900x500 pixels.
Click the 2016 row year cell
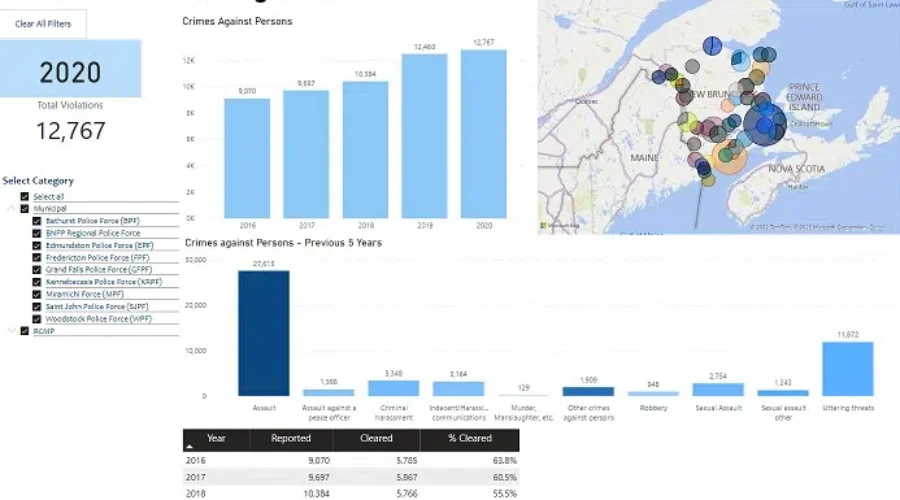click(x=196, y=460)
